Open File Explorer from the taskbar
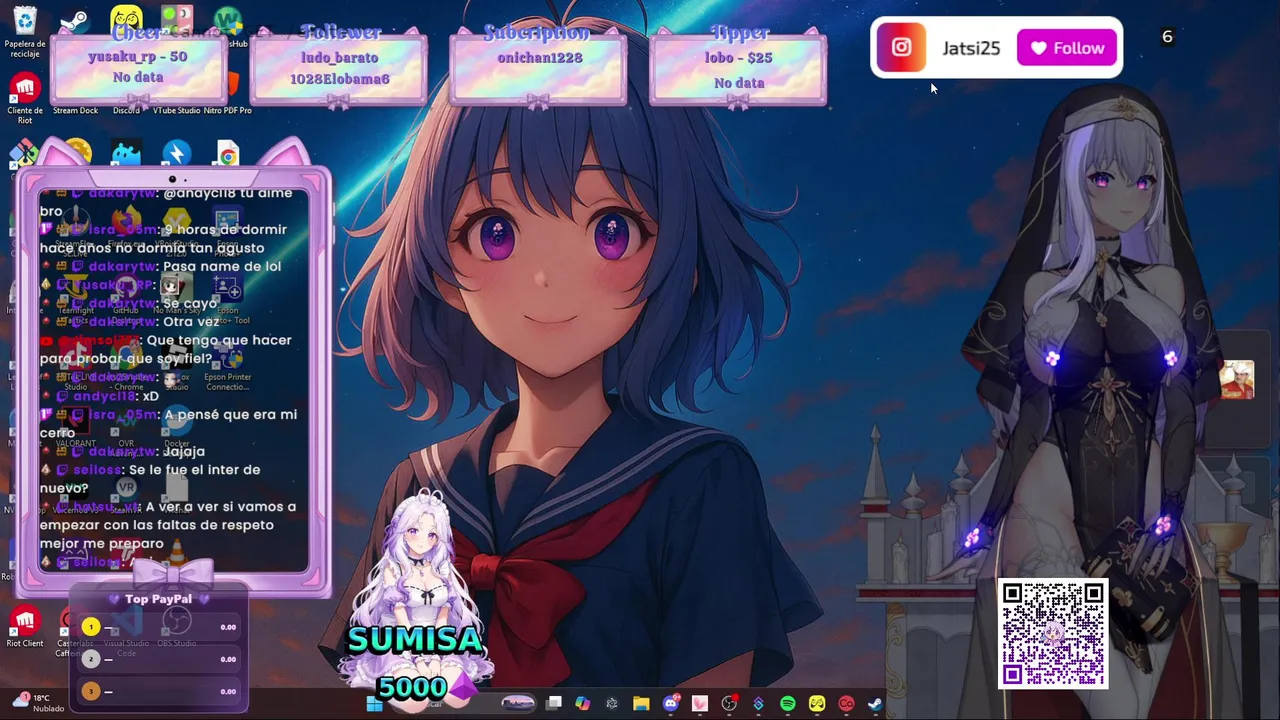The width and height of the screenshot is (1280, 720). (x=641, y=704)
